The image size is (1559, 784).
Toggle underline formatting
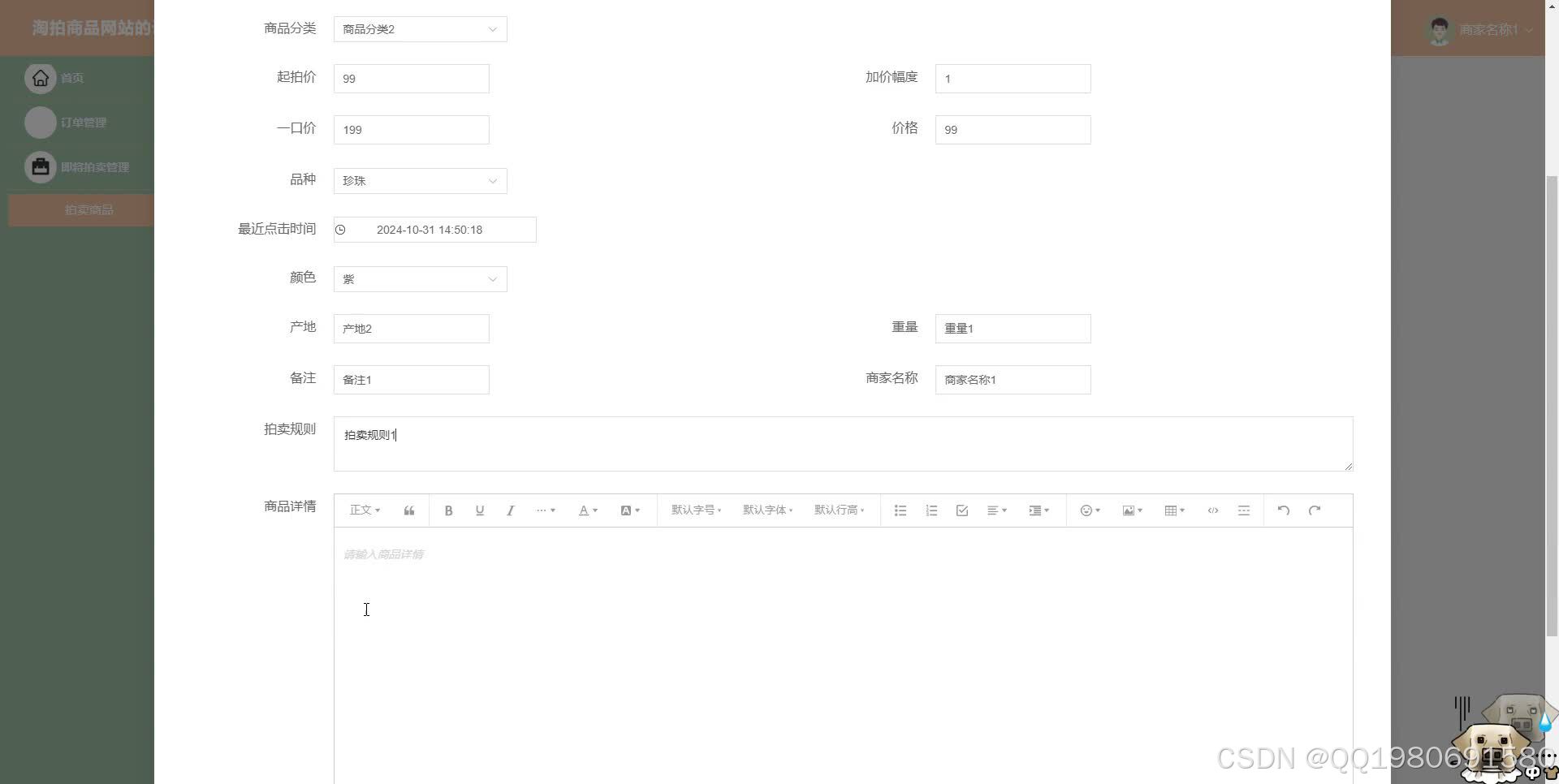pos(479,510)
